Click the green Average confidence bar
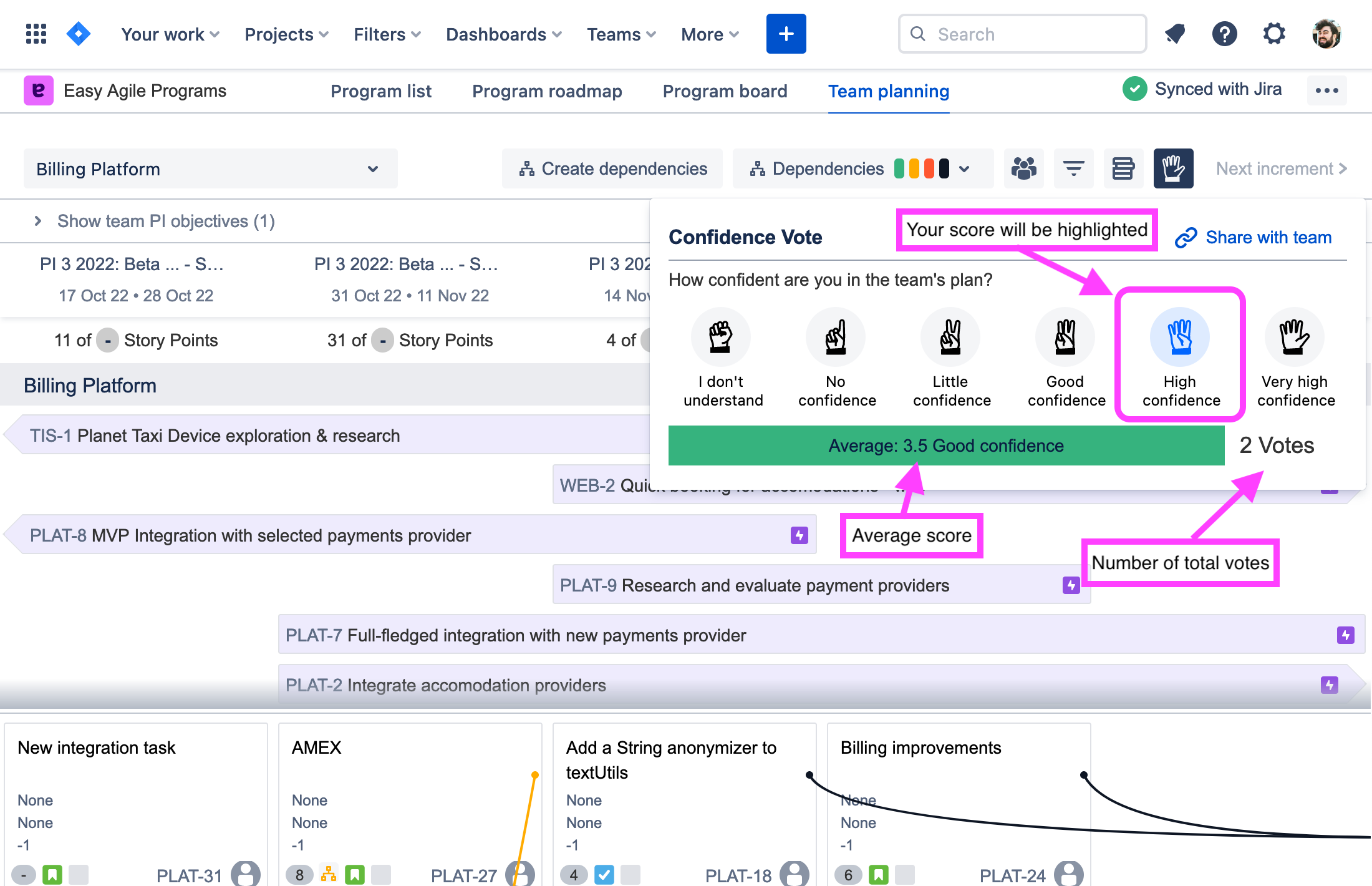The image size is (1372, 886). coord(946,445)
